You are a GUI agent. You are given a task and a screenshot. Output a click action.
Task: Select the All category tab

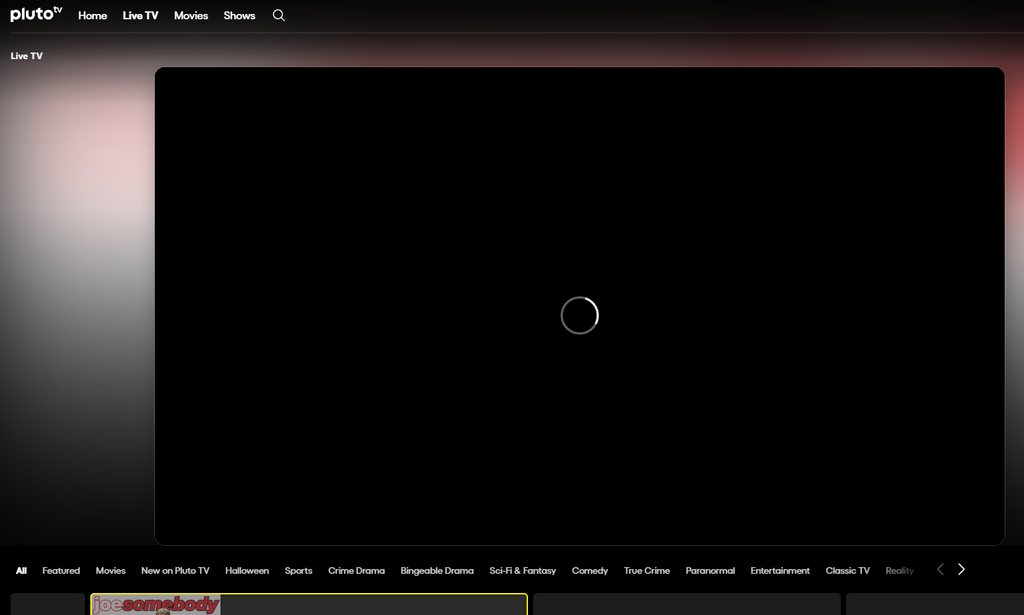coord(22,571)
